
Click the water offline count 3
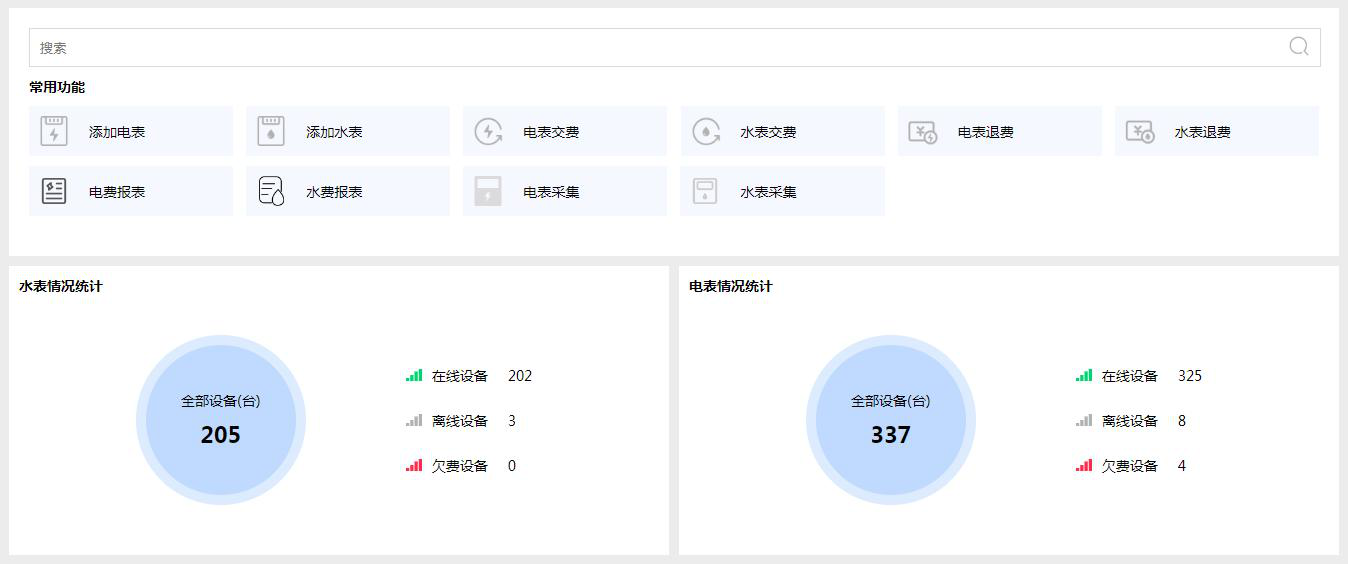click(512, 421)
